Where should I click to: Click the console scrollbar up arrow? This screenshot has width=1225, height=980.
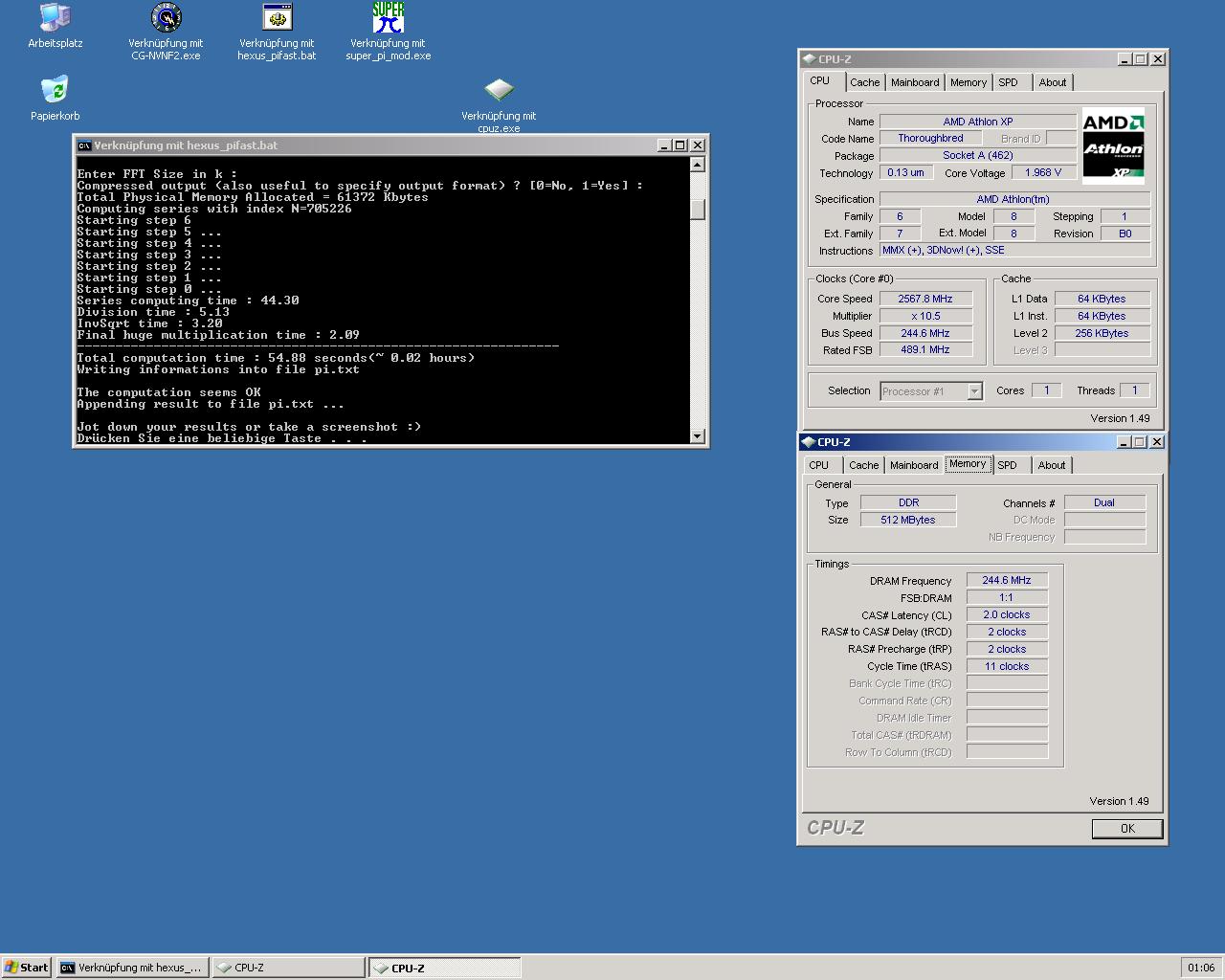pos(698,165)
